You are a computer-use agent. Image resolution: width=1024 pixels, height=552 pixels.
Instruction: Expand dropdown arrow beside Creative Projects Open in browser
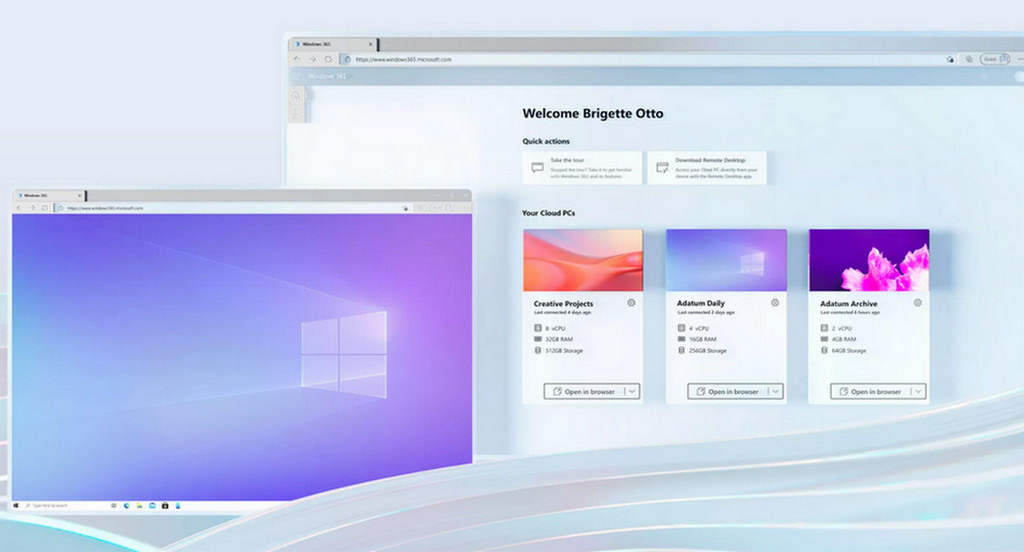click(632, 392)
